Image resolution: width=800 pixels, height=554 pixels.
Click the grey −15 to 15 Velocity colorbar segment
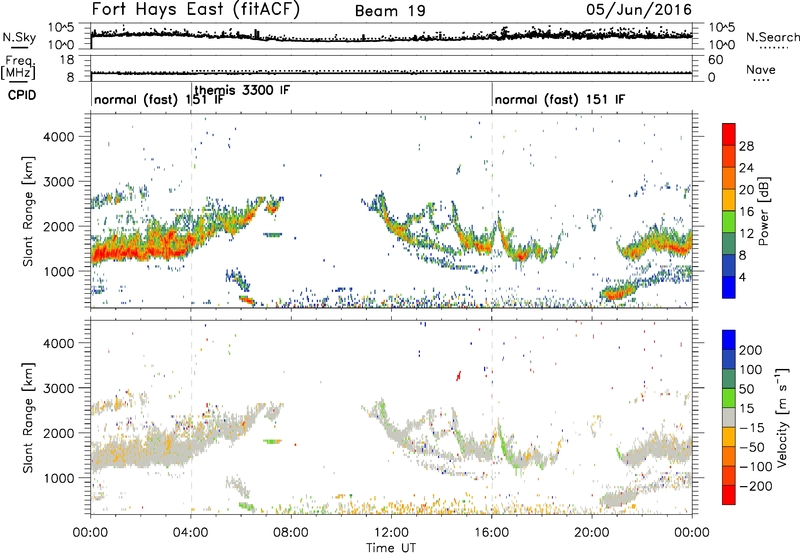tap(729, 418)
